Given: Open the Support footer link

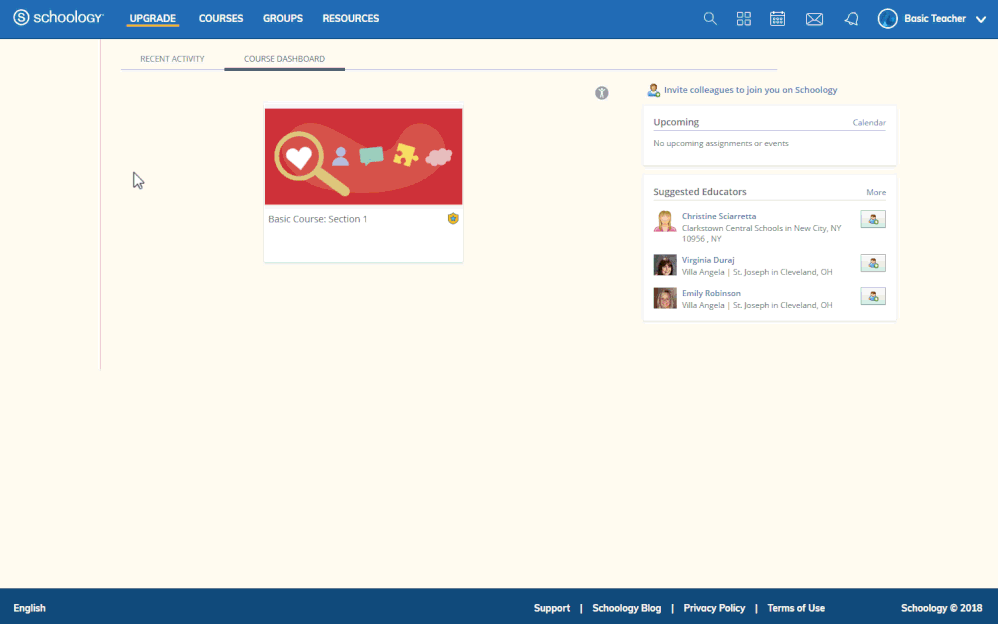Looking at the screenshot, I should pos(552,608).
